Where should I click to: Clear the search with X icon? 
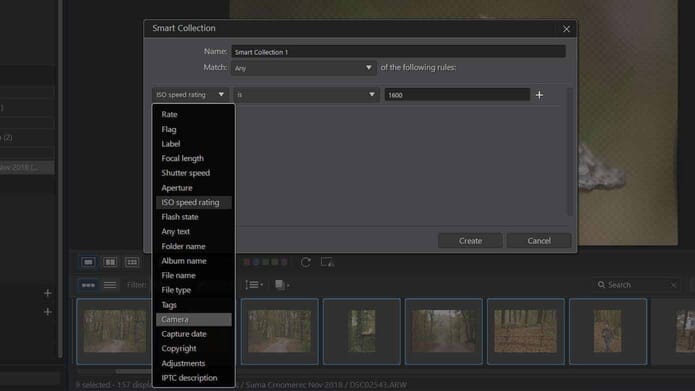click(x=673, y=285)
